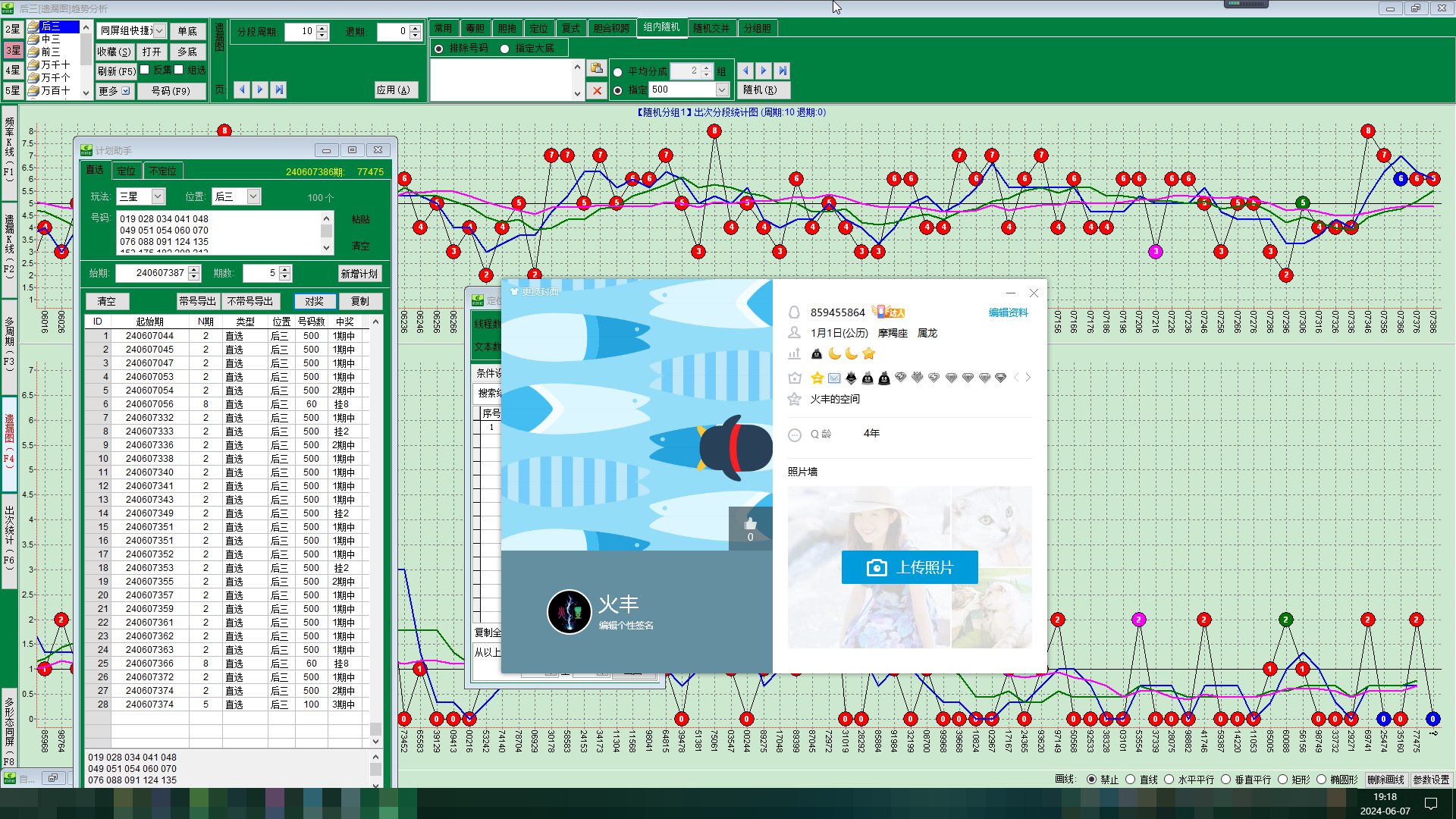Open 位置 后三 dropdown in plan window
1456x819 pixels.
(x=253, y=196)
